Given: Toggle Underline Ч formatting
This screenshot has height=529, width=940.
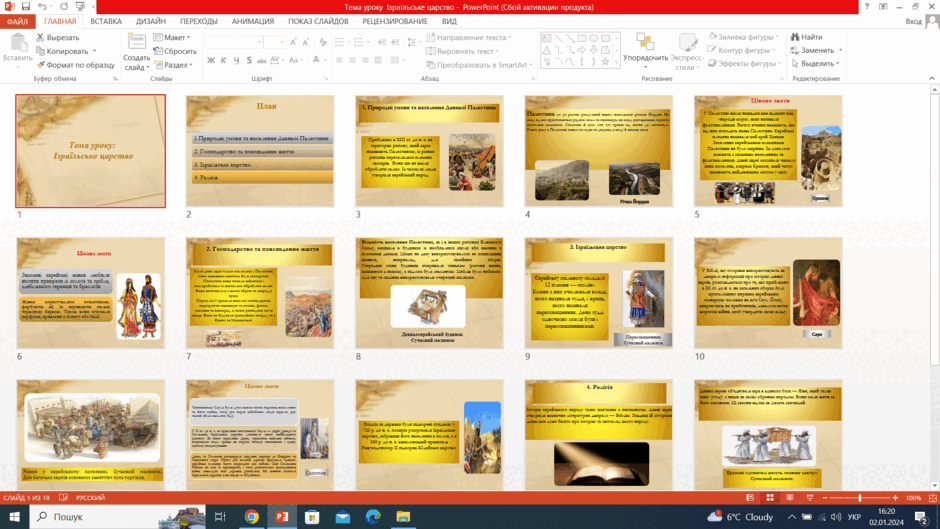Looking at the screenshot, I should pyautogui.click(x=236, y=60).
